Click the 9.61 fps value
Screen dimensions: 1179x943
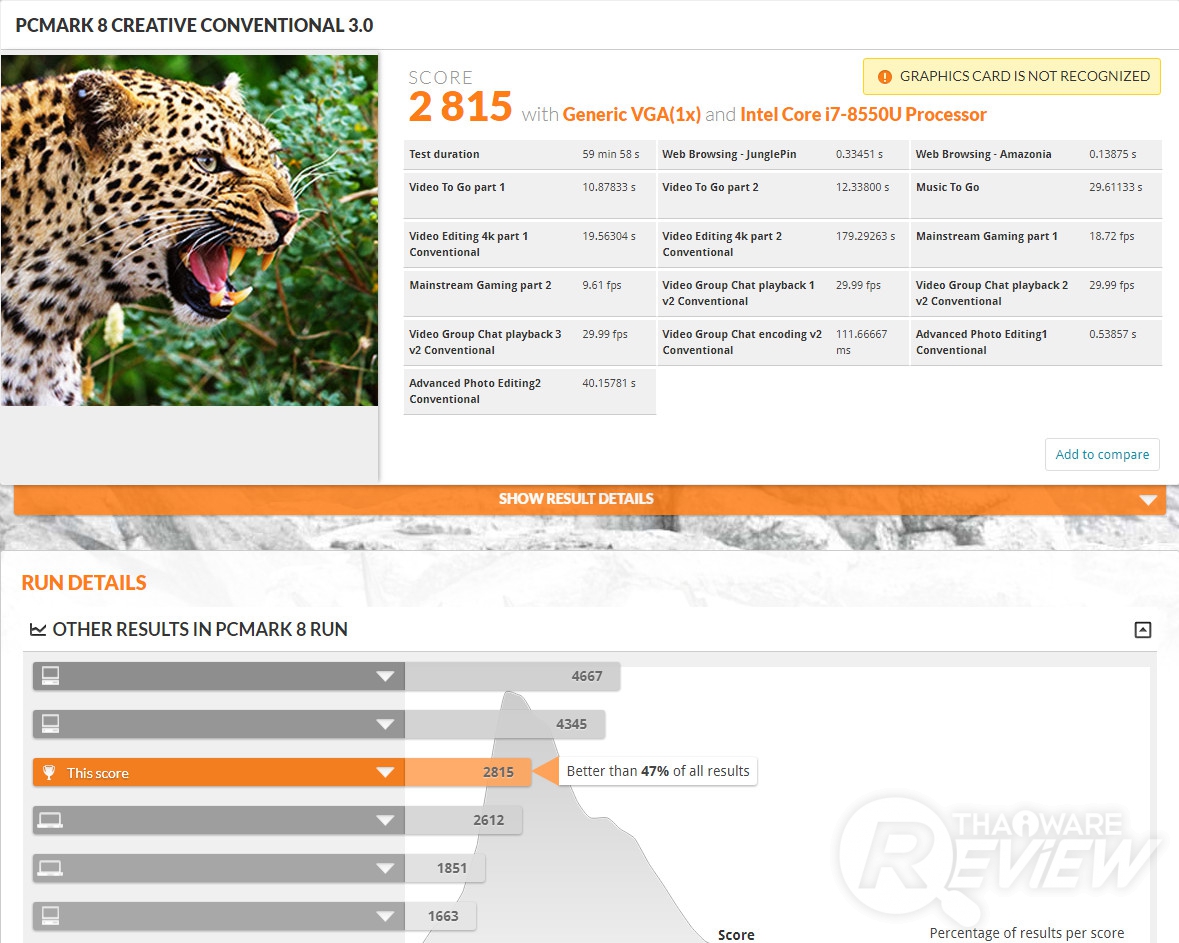[x=602, y=285]
